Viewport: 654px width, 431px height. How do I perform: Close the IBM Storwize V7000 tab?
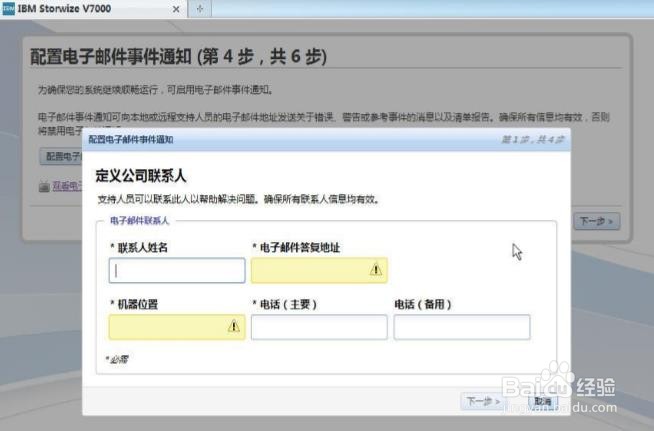point(176,9)
